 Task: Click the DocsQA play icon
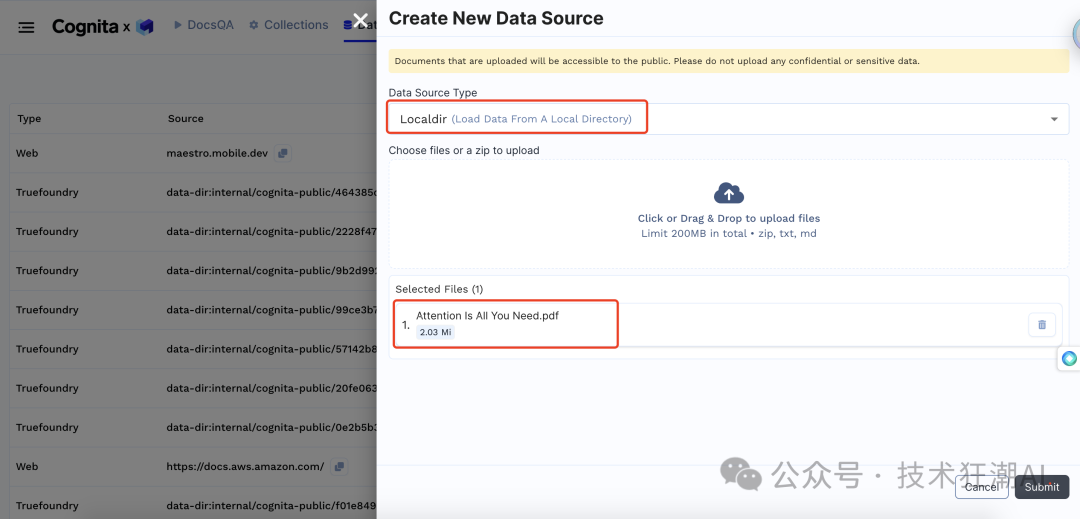(178, 25)
